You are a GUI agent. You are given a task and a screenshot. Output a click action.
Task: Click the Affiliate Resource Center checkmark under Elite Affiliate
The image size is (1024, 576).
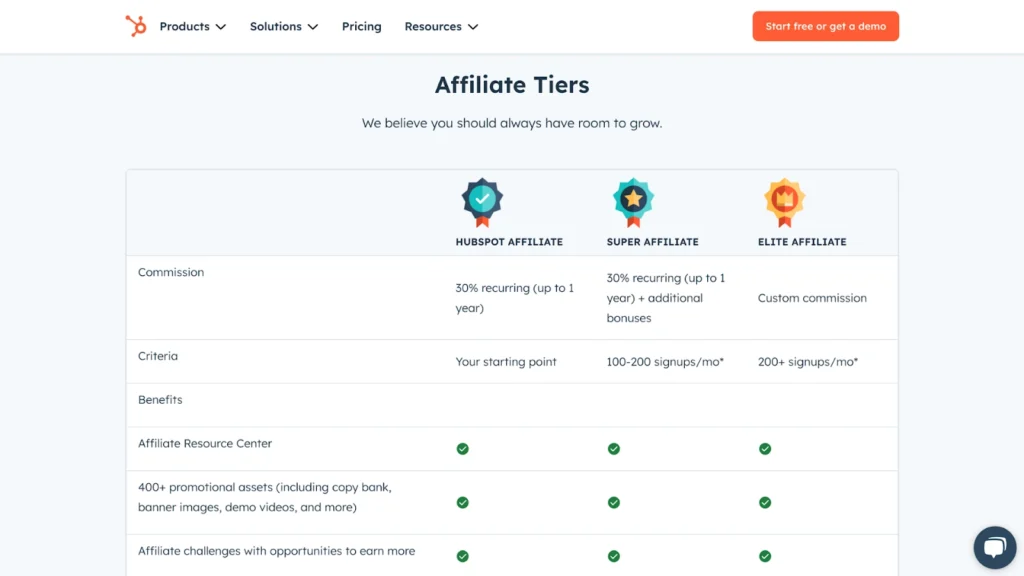coord(765,449)
